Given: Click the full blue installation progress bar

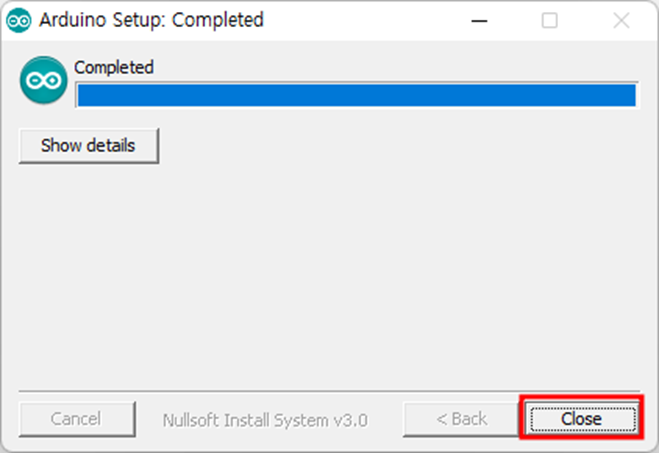Looking at the screenshot, I should pyautogui.click(x=357, y=95).
